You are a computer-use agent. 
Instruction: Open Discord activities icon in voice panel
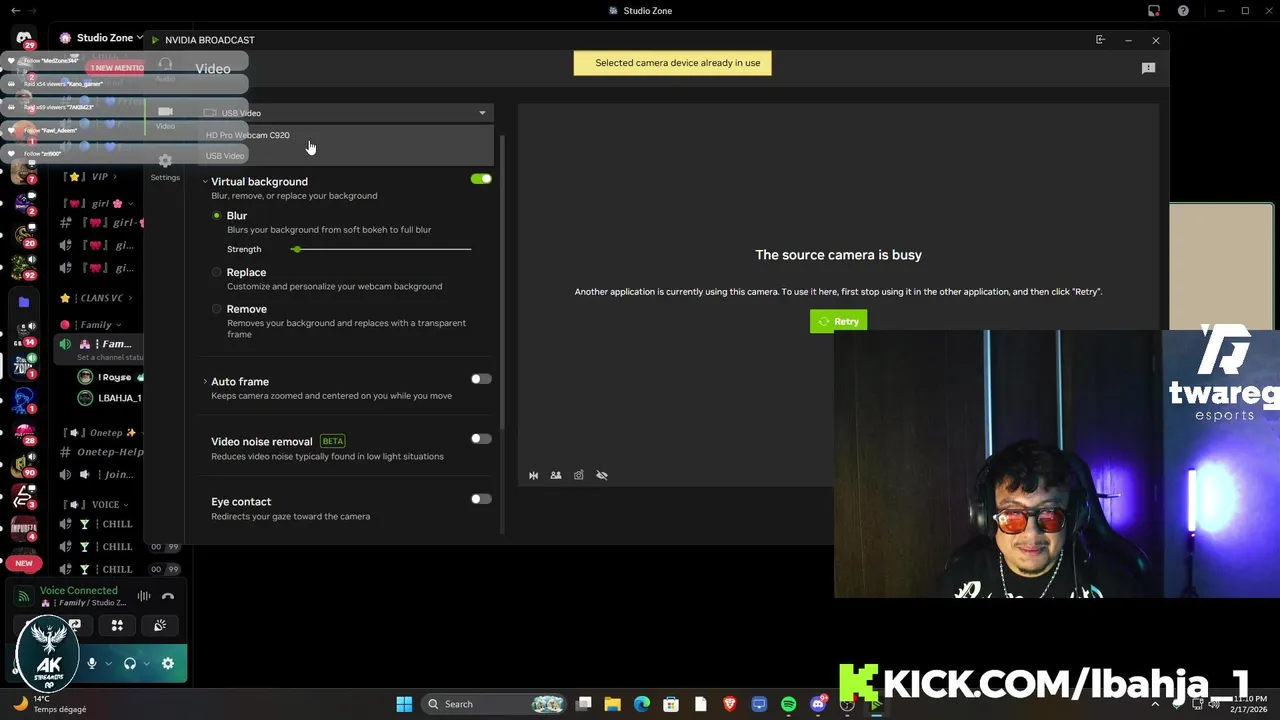click(x=117, y=625)
